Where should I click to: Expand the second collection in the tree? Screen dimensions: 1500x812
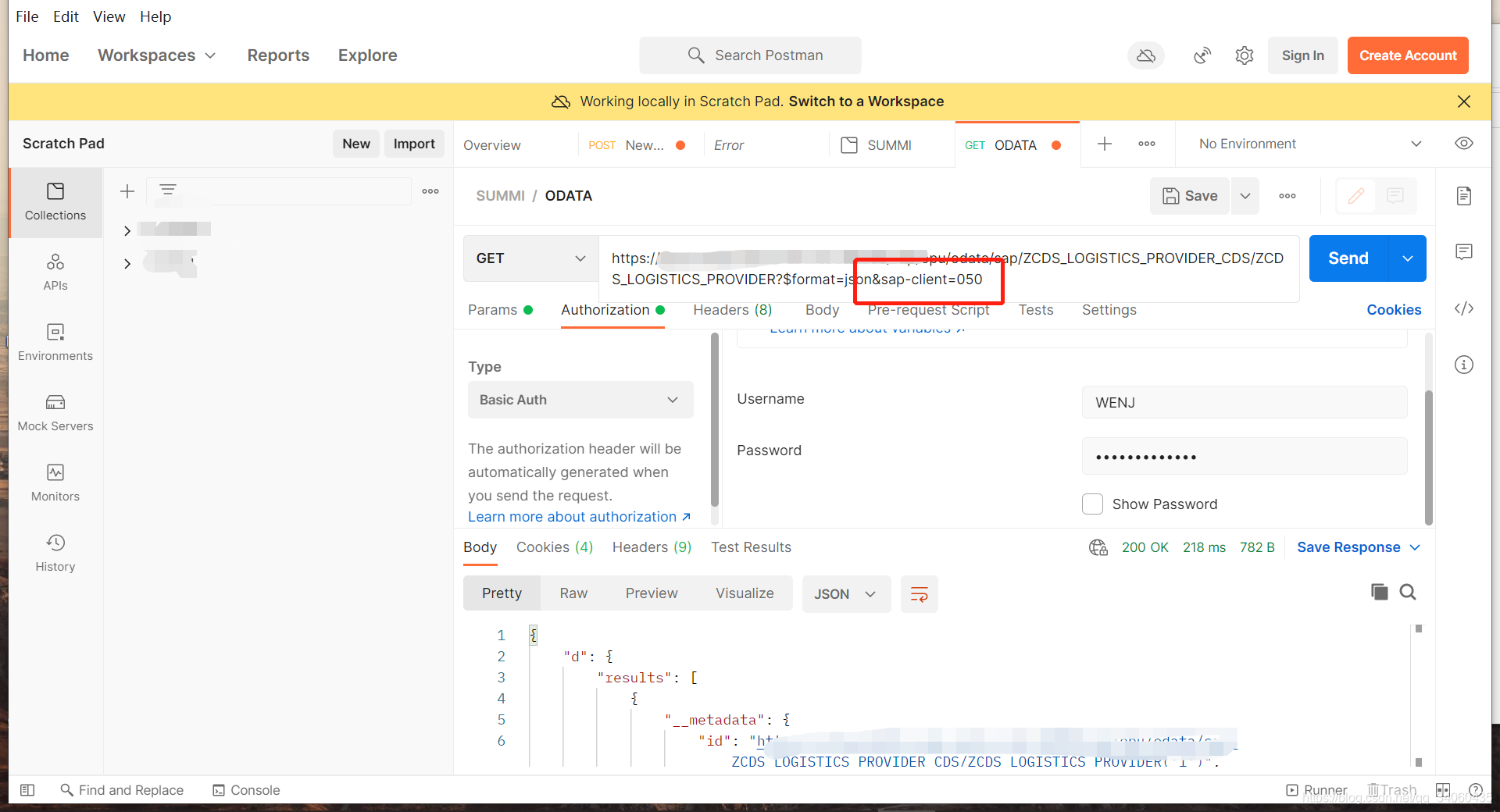127,264
